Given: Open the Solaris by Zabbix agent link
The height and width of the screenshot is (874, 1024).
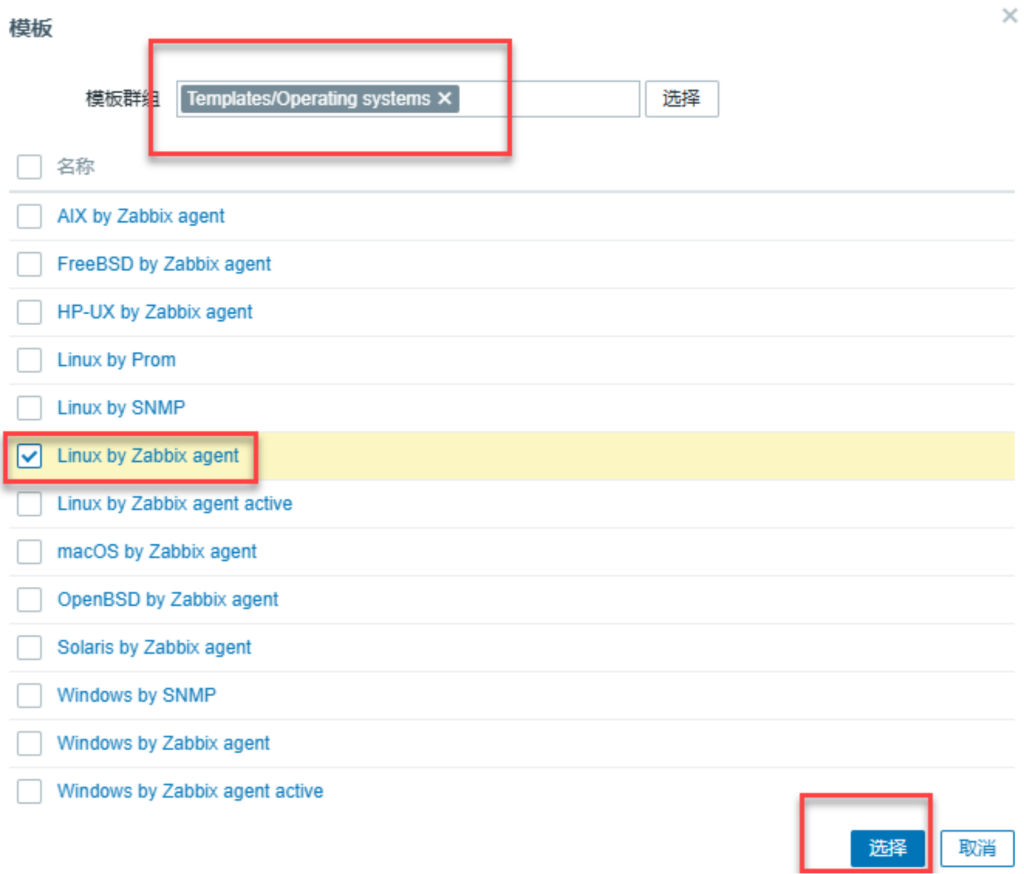Looking at the screenshot, I should 154,647.
